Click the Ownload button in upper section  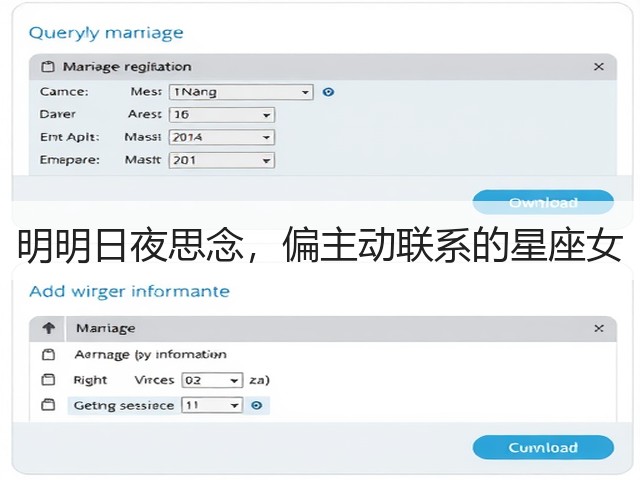[x=543, y=202]
